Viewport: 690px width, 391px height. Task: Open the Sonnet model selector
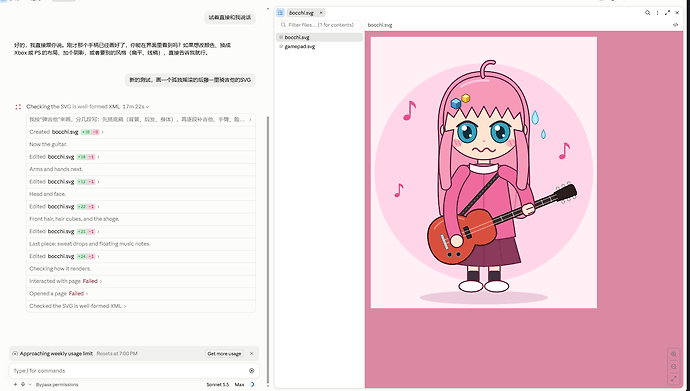tap(218, 384)
